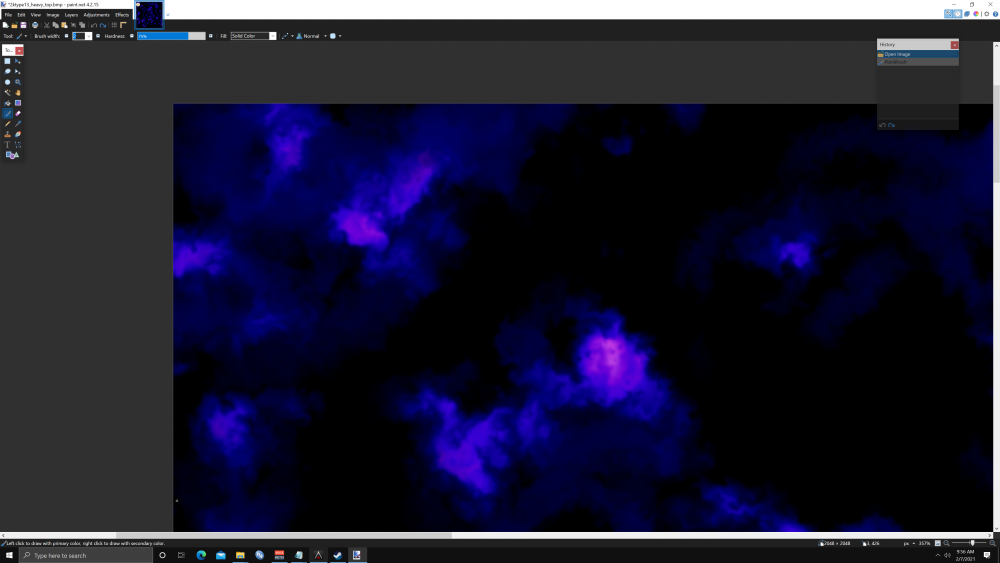Screen dimensions: 1000x563
Task: Select the Eraser tool
Action: click(18, 113)
